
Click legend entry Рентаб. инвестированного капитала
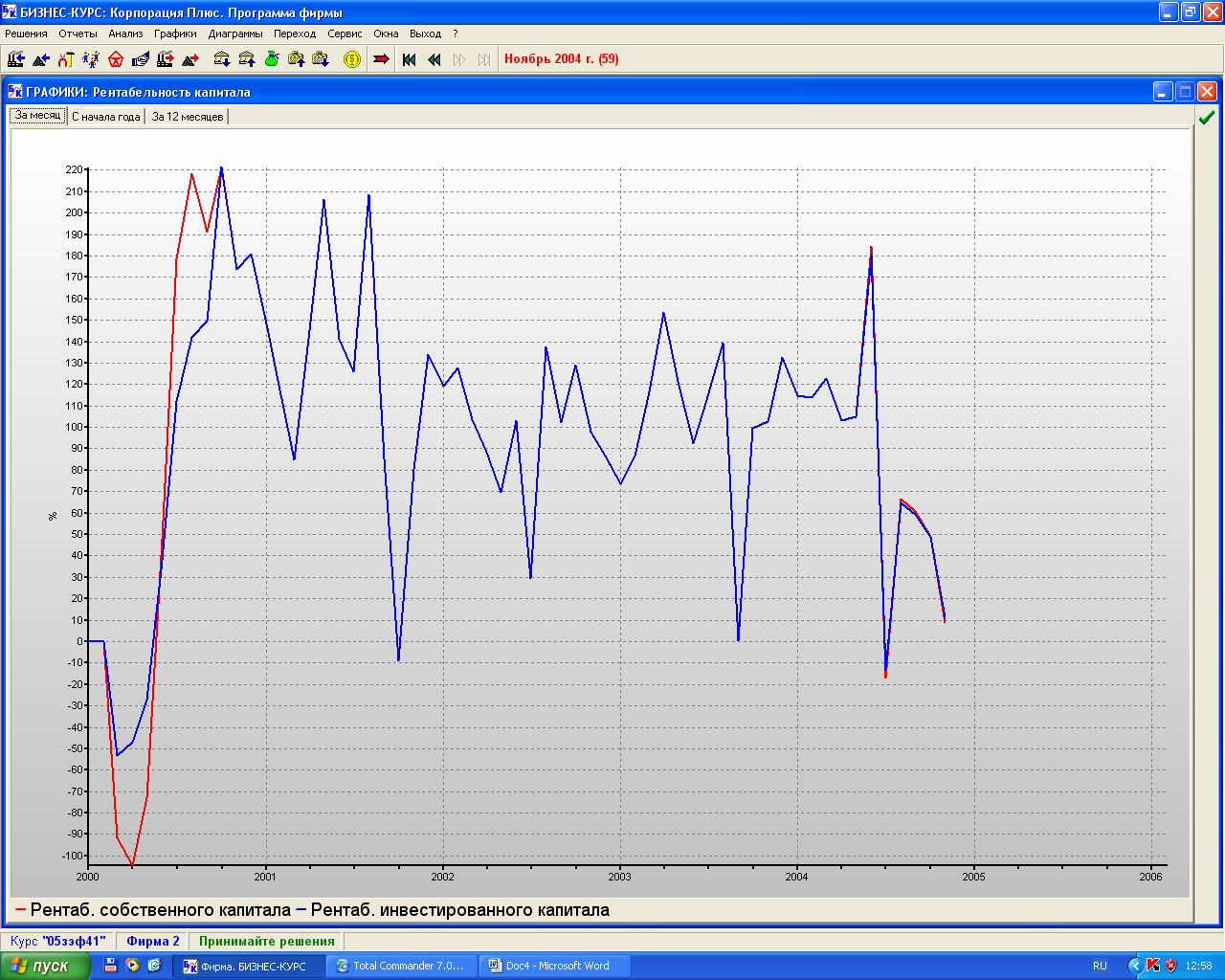pyautogui.click(x=453, y=910)
